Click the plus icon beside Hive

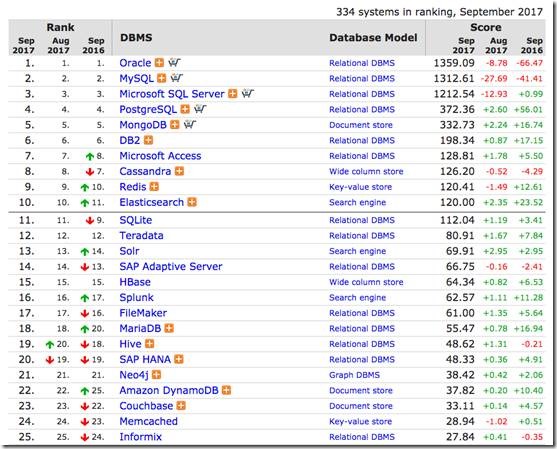click(150, 344)
